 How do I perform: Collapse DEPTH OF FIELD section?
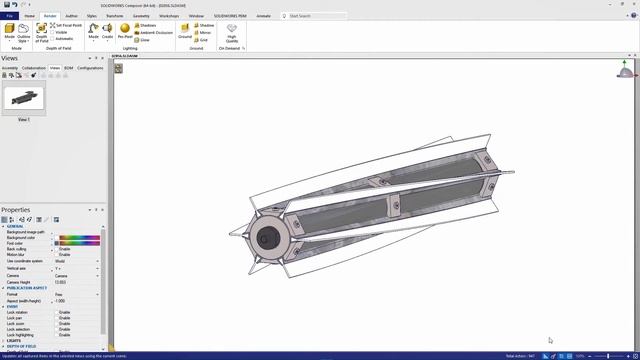(3, 346)
